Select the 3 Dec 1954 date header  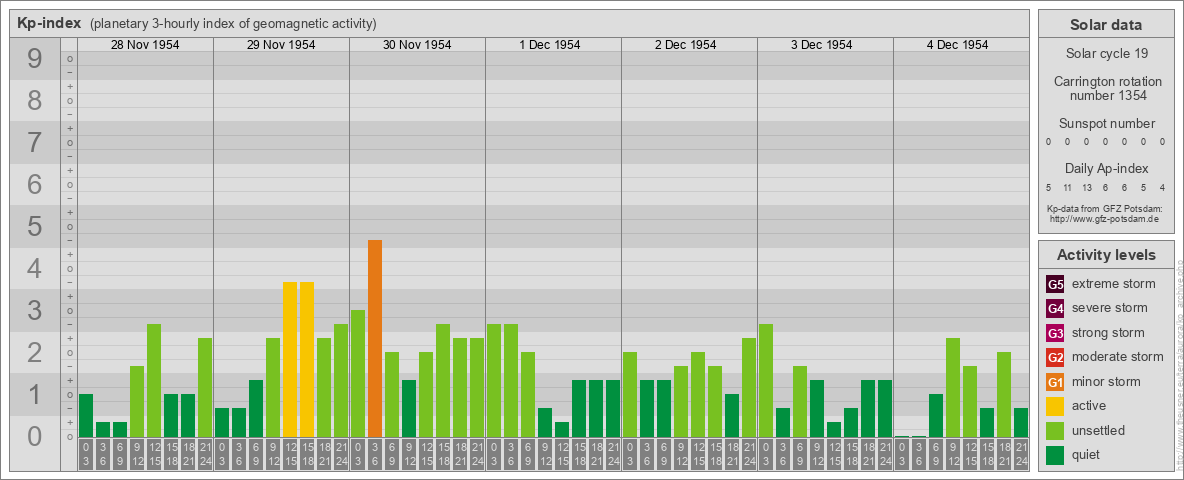click(822, 45)
